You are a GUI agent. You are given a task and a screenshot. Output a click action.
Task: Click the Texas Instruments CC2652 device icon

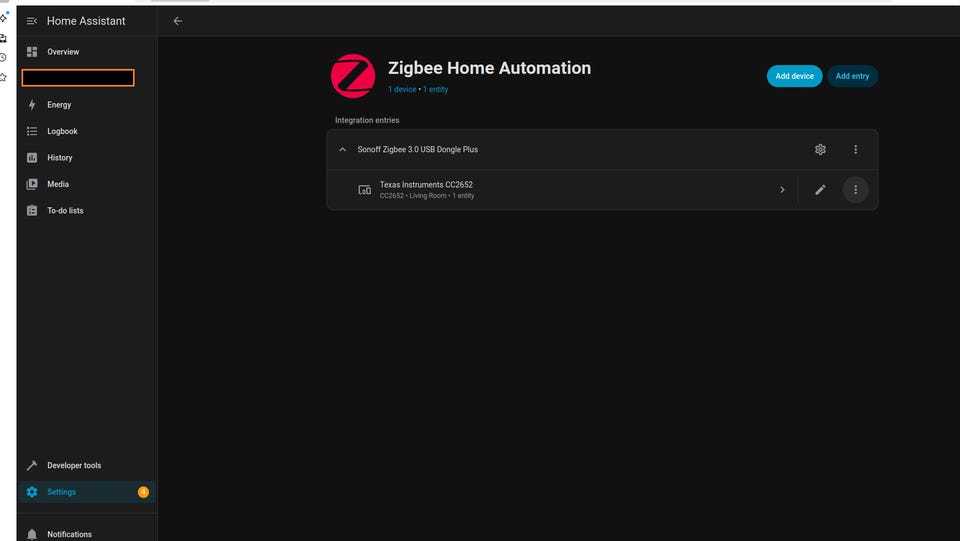click(x=364, y=190)
